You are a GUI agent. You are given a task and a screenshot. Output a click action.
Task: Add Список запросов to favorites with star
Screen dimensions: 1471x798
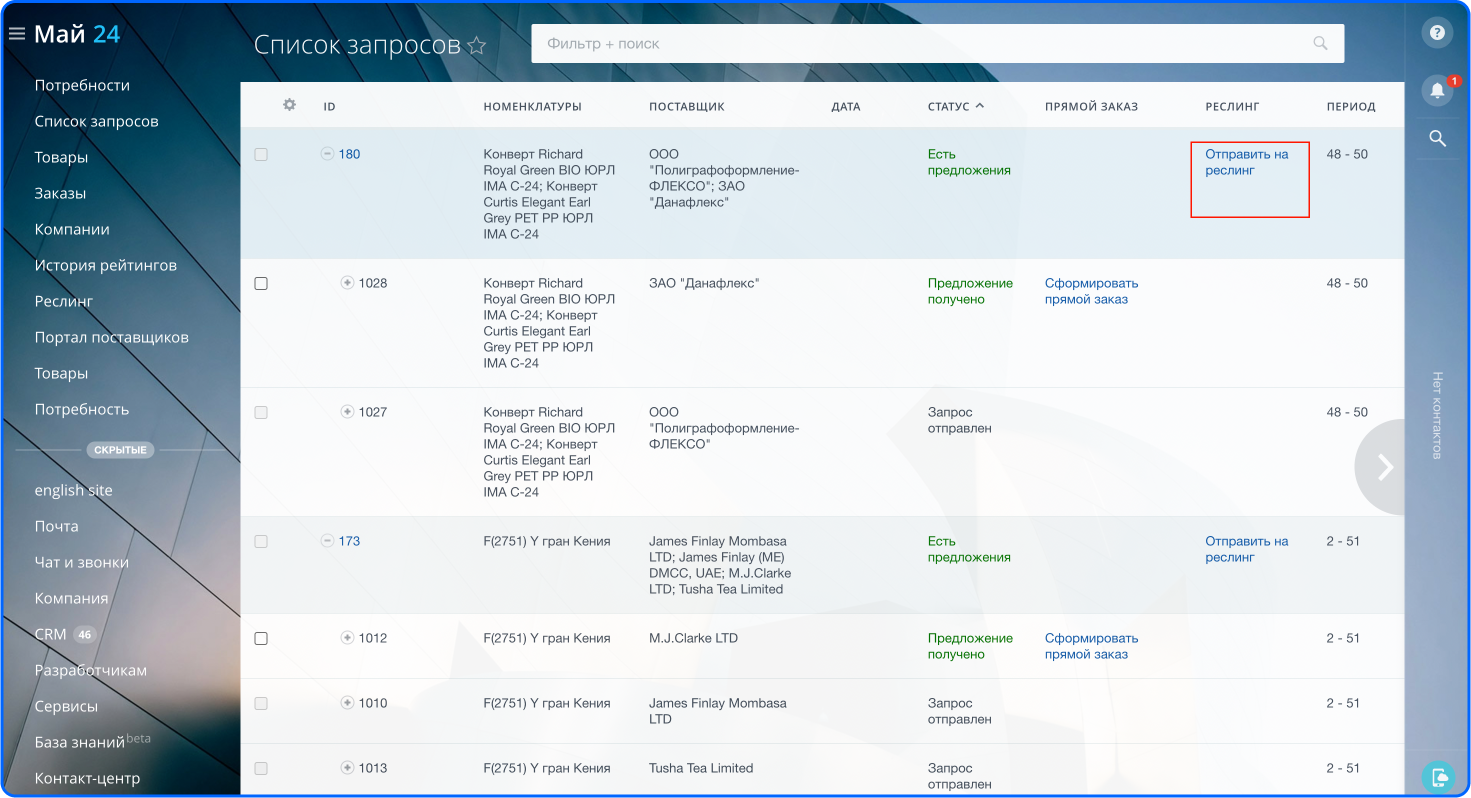tap(477, 45)
